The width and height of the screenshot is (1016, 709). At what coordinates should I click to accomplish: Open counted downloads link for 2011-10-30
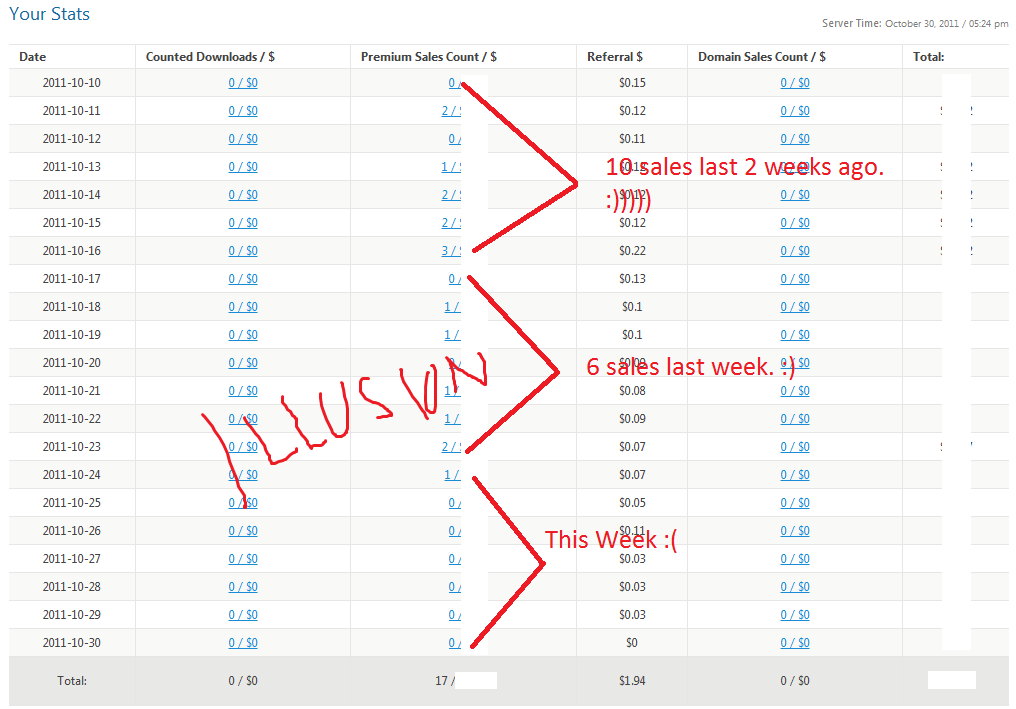[243, 643]
